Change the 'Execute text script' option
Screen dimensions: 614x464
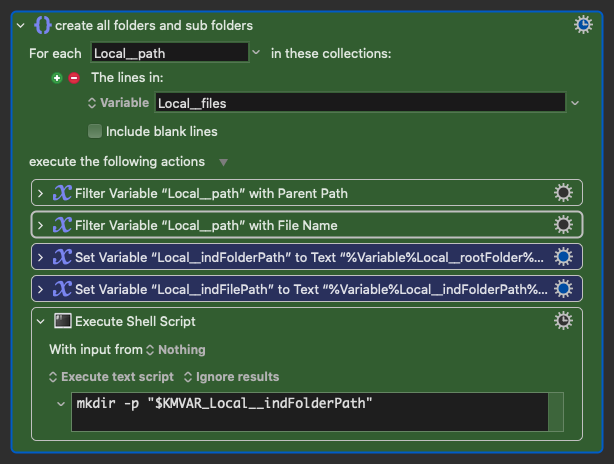pyautogui.click(x=111, y=377)
